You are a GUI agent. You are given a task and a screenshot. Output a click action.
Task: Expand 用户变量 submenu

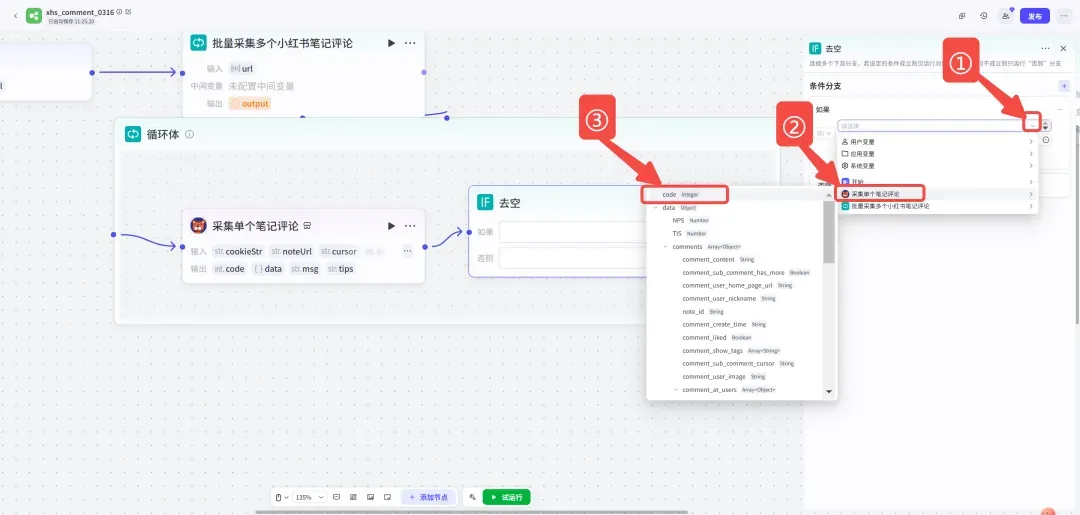tap(937, 142)
